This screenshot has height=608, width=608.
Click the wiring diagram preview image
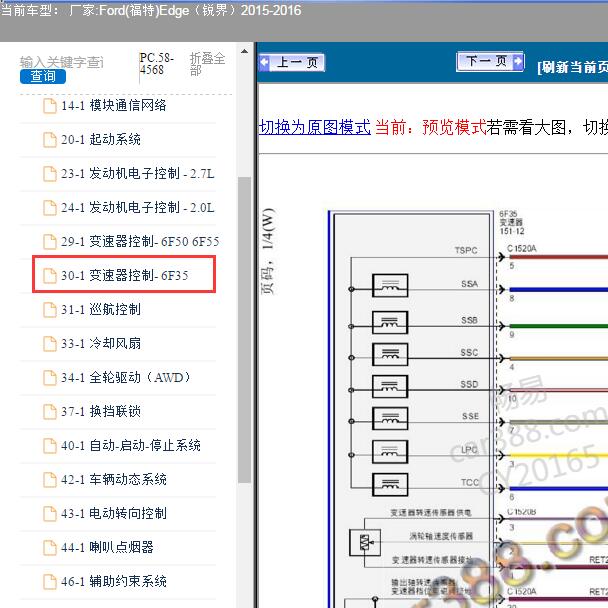click(468, 409)
